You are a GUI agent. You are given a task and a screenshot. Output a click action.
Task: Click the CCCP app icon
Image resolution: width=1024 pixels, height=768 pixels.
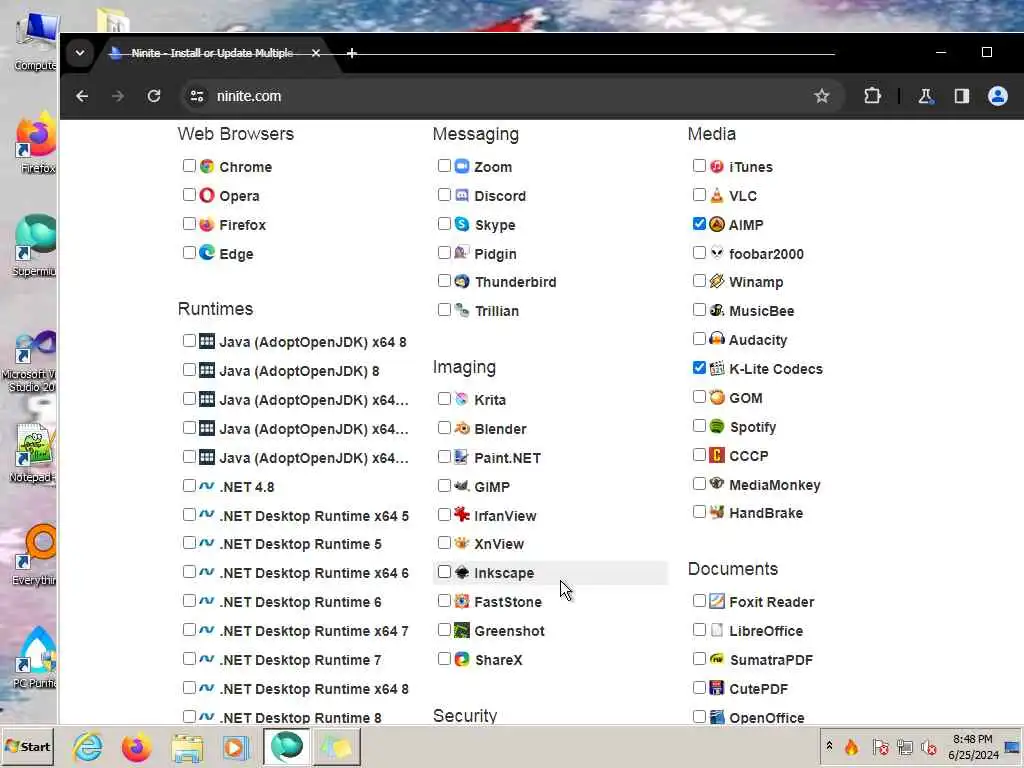pos(717,455)
